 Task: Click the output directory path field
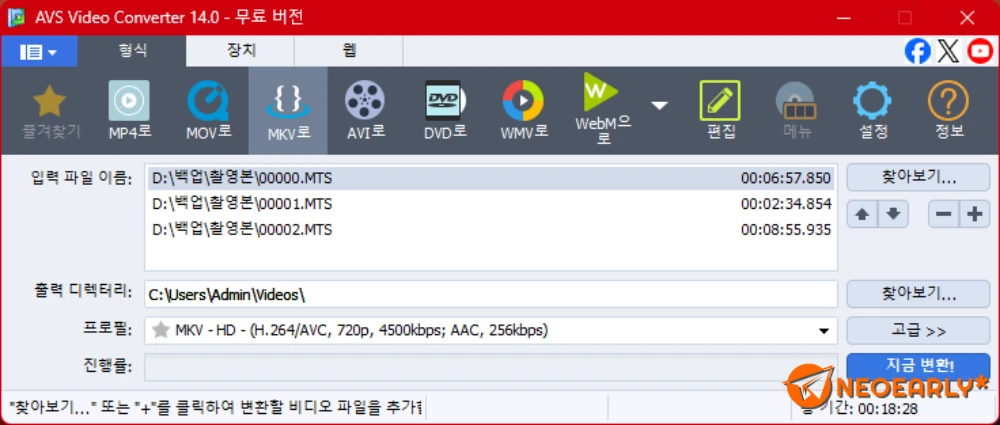490,294
